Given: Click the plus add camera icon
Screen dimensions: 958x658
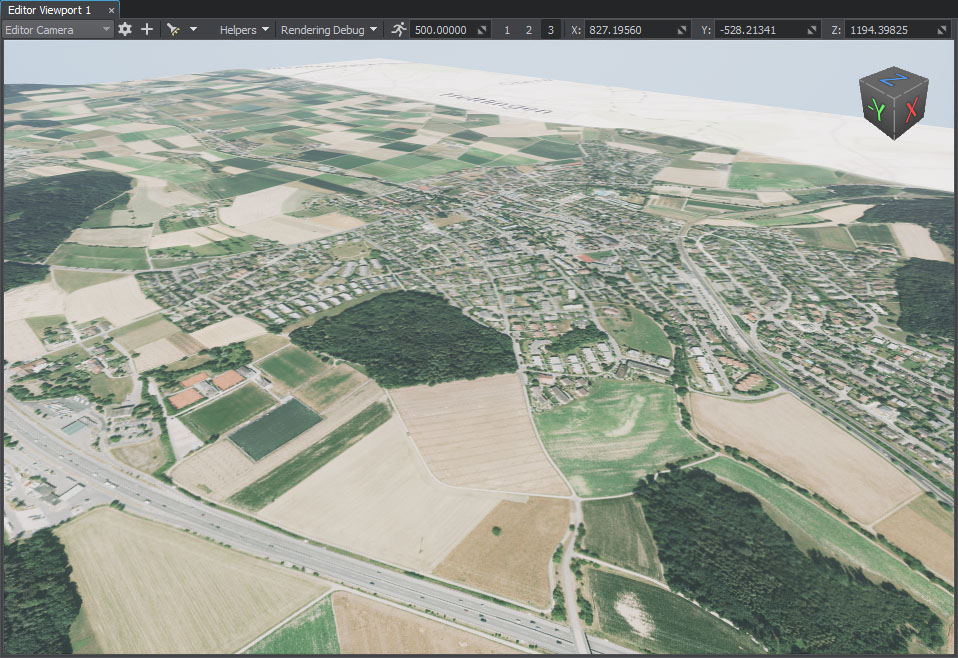Looking at the screenshot, I should point(147,30).
